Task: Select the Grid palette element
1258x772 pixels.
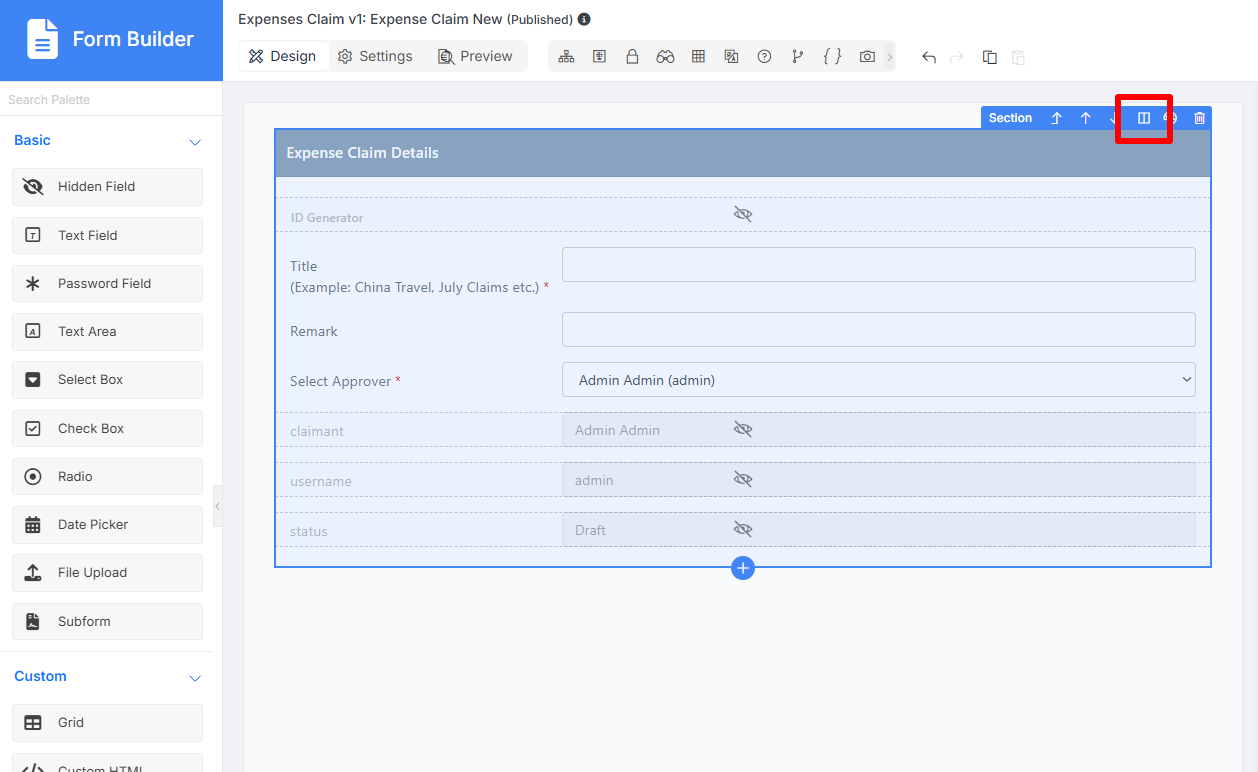Action: pos(107,722)
